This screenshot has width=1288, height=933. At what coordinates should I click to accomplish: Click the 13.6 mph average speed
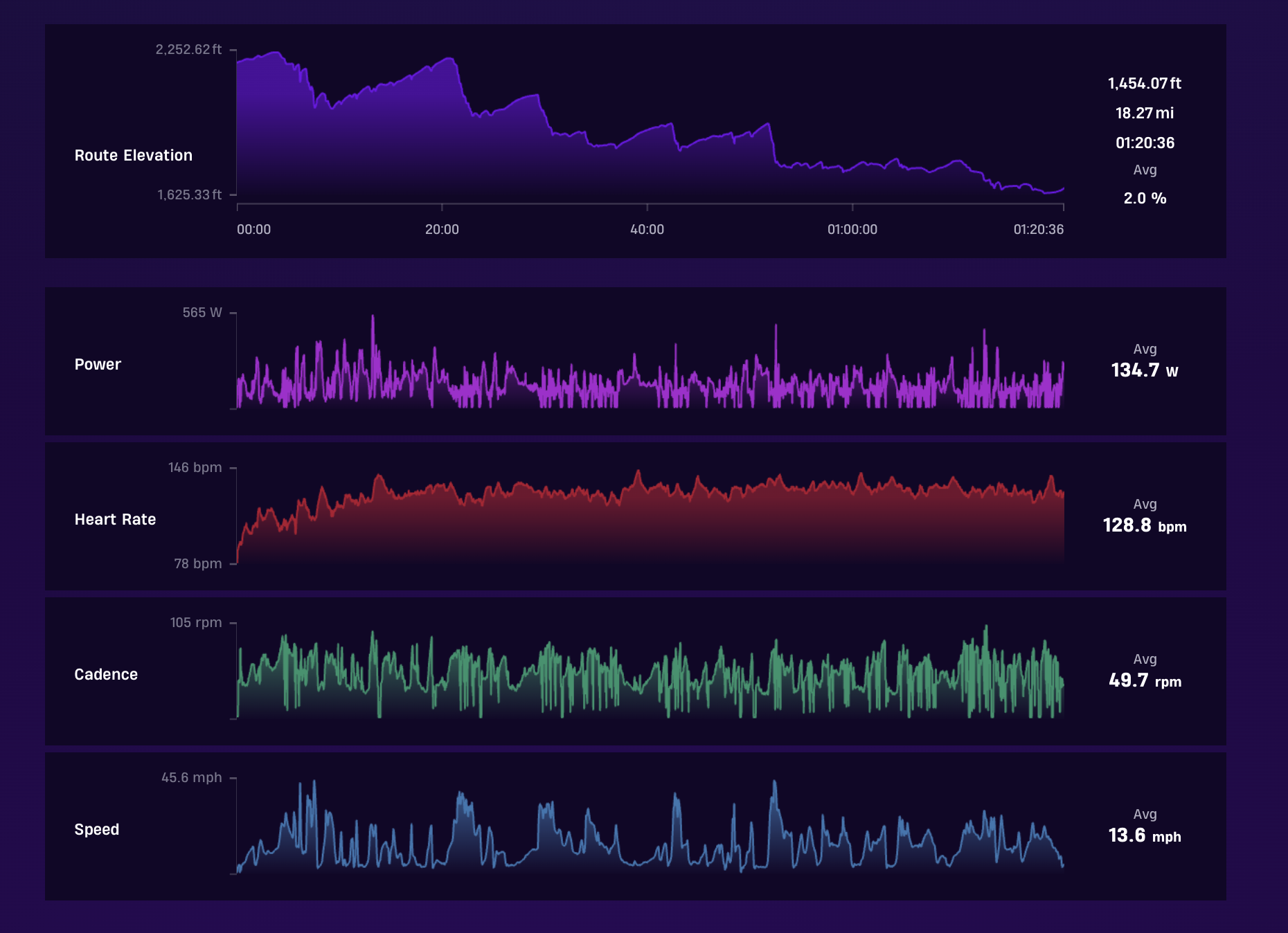tap(1145, 835)
